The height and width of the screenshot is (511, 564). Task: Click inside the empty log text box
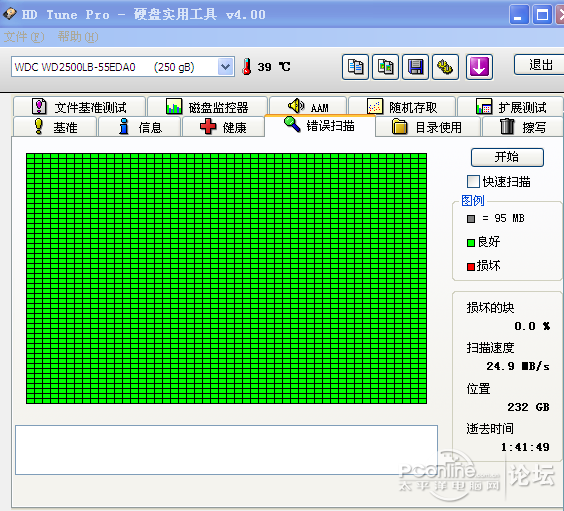(x=226, y=450)
